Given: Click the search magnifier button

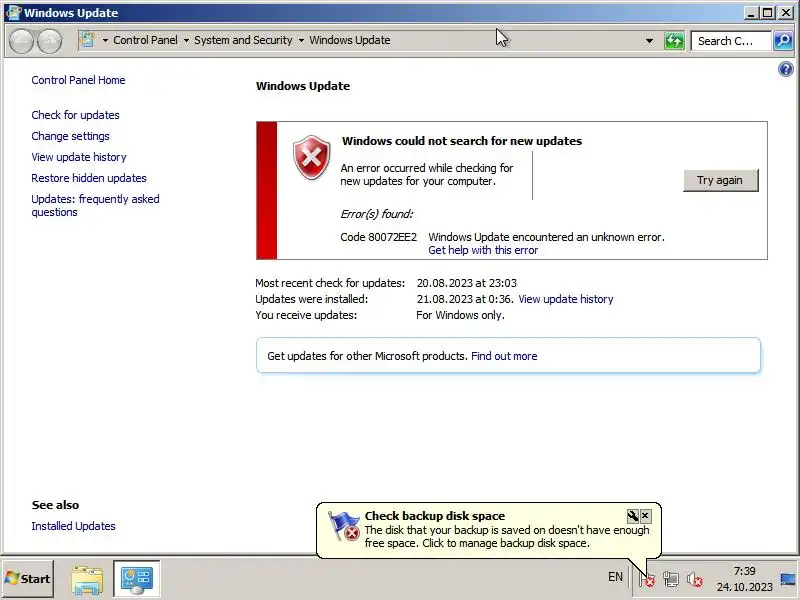Looking at the screenshot, I should click(783, 41).
